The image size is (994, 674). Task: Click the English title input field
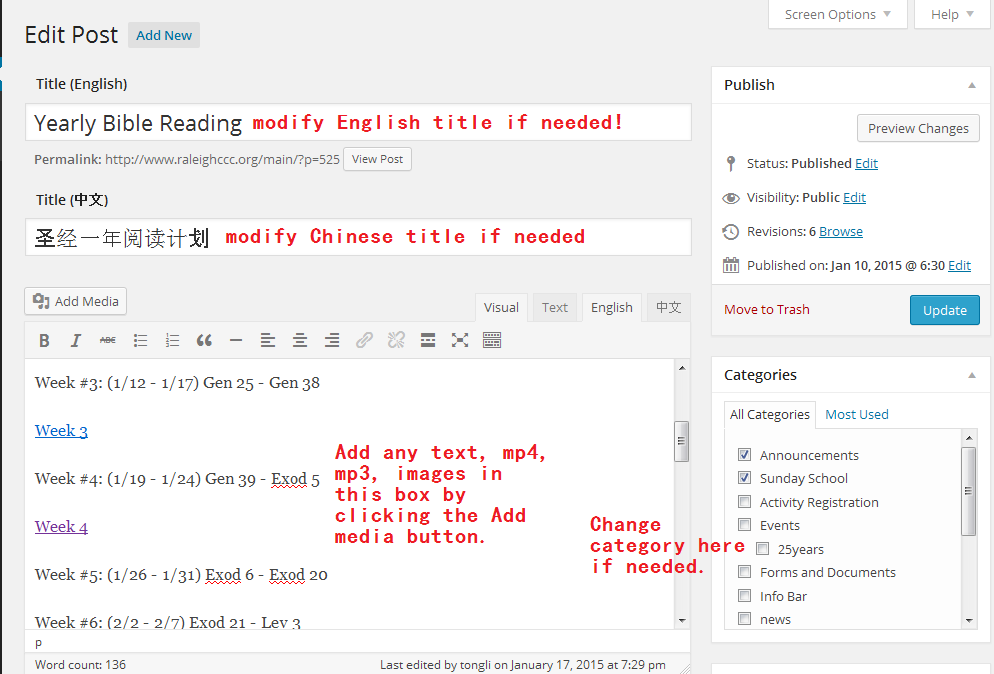point(358,122)
